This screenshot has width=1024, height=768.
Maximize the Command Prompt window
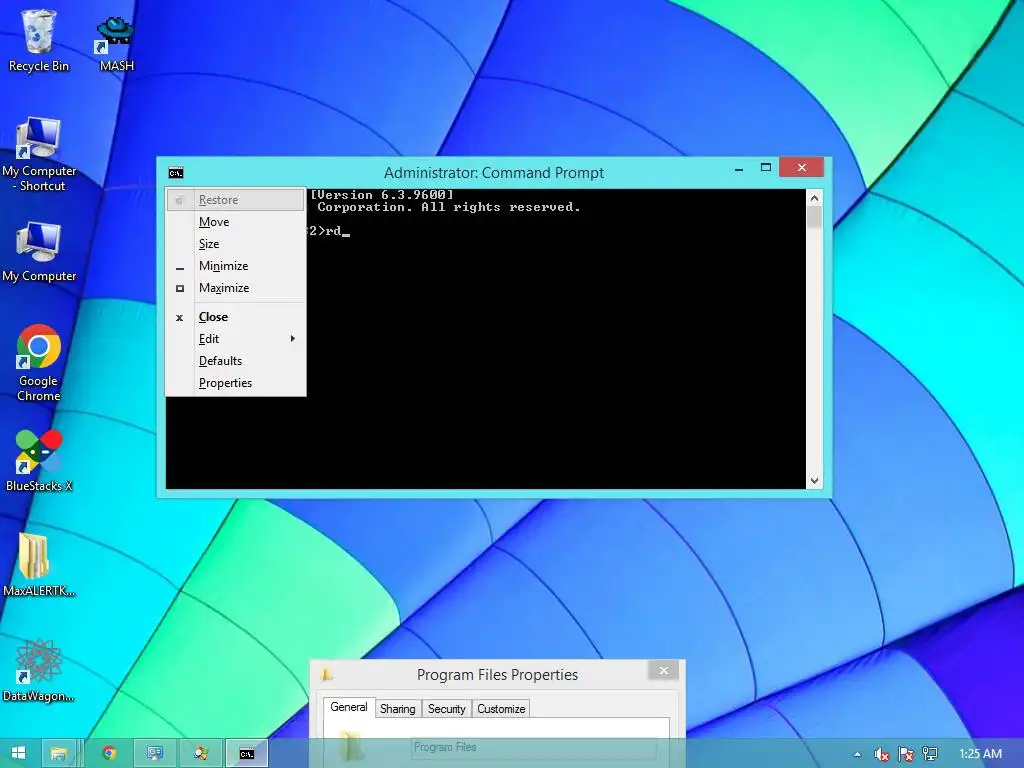click(766, 168)
